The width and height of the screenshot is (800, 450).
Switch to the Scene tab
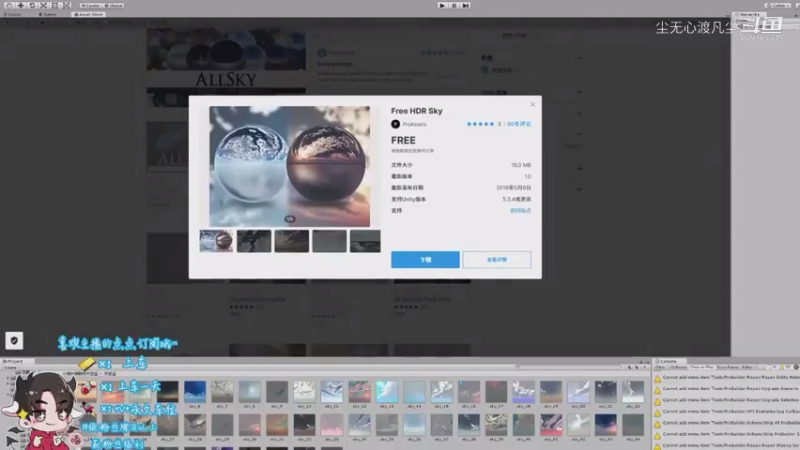pos(14,14)
